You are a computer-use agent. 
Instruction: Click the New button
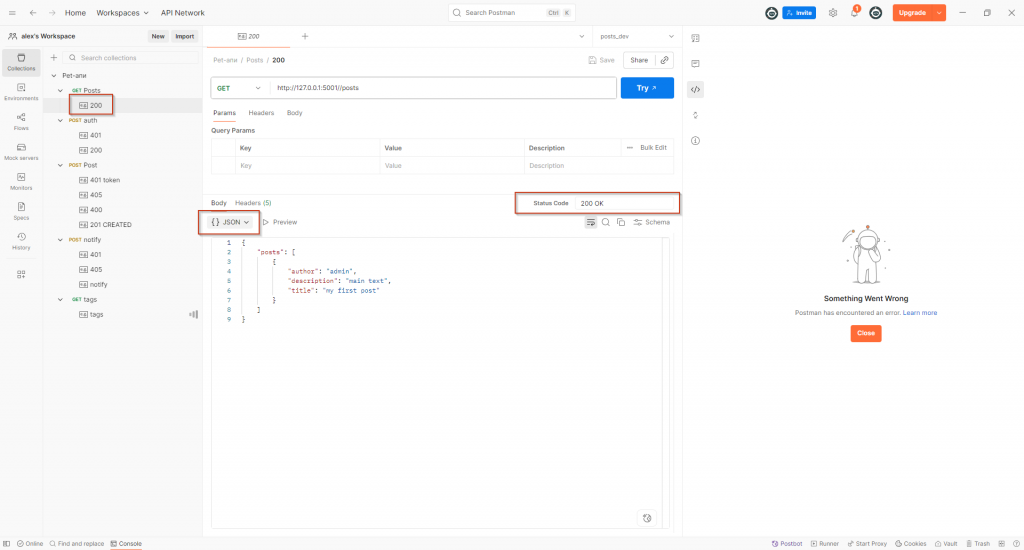[x=158, y=37]
